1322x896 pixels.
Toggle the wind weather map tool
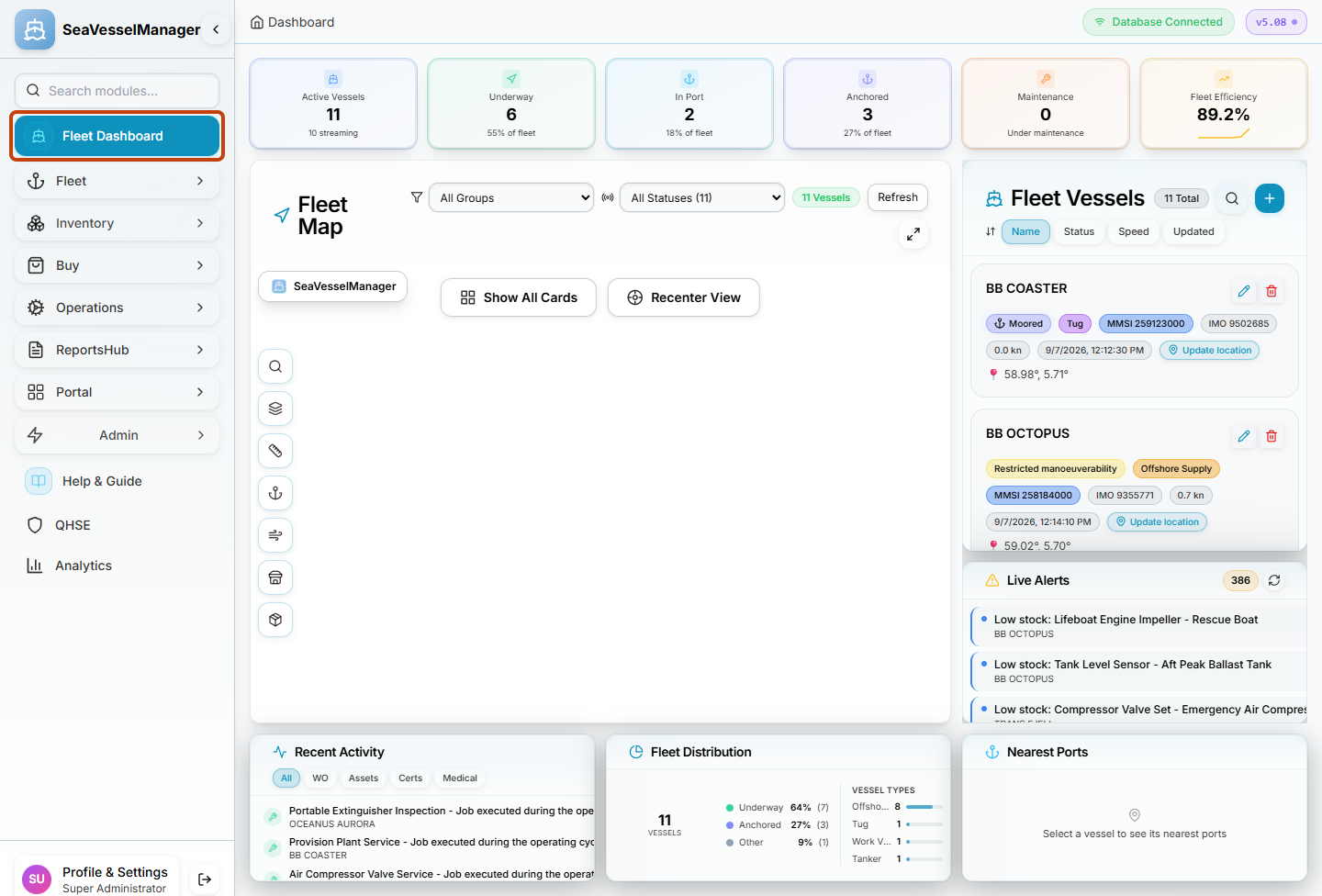[x=275, y=535]
